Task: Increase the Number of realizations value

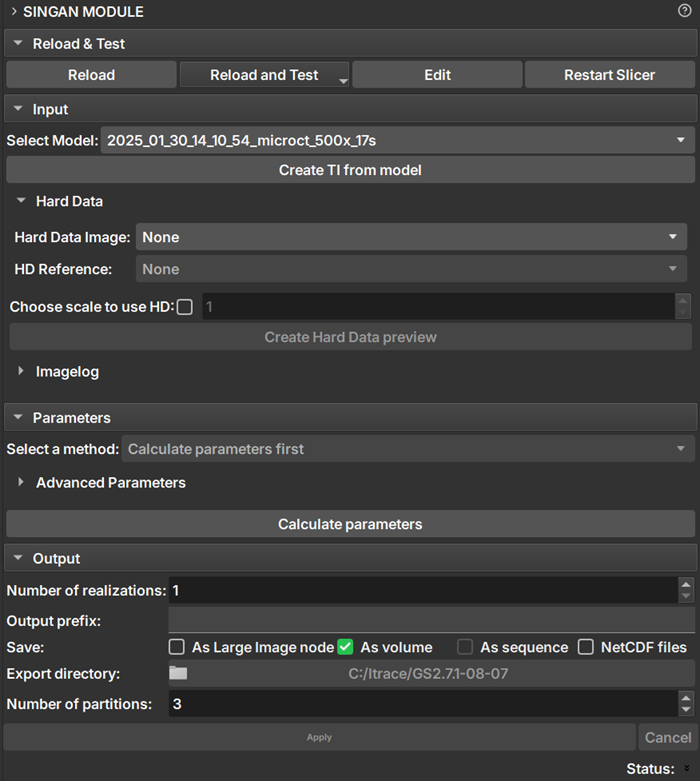Action: (685, 585)
